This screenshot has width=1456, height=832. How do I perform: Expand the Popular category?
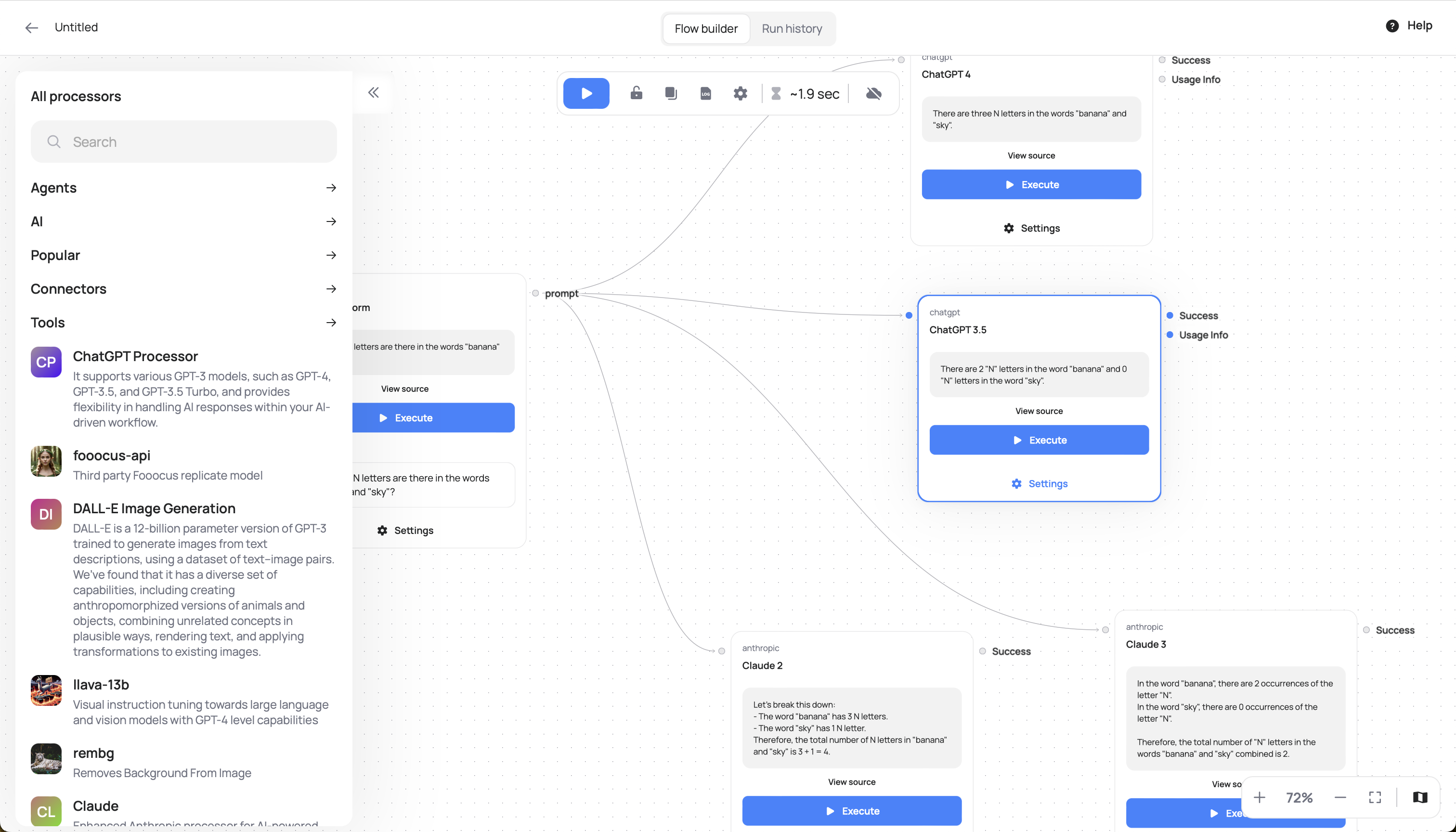click(x=183, y=256)
